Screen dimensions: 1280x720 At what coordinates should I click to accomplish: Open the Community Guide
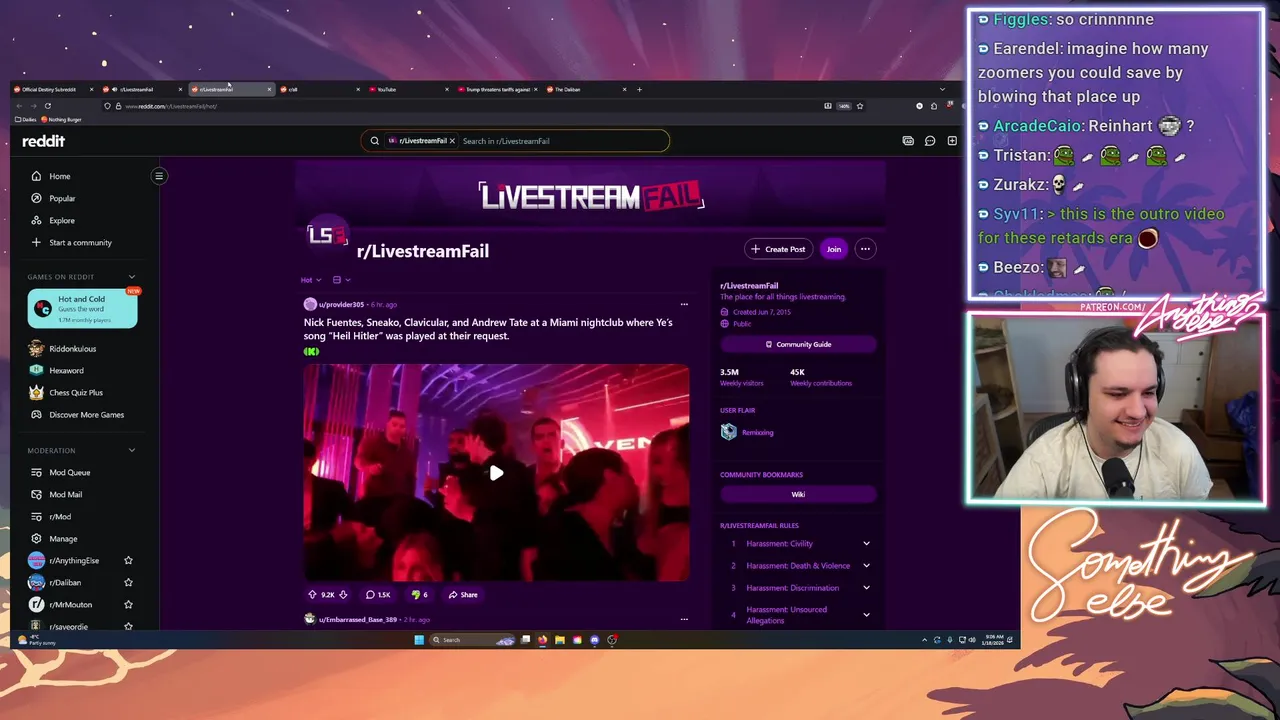(798, 344)
